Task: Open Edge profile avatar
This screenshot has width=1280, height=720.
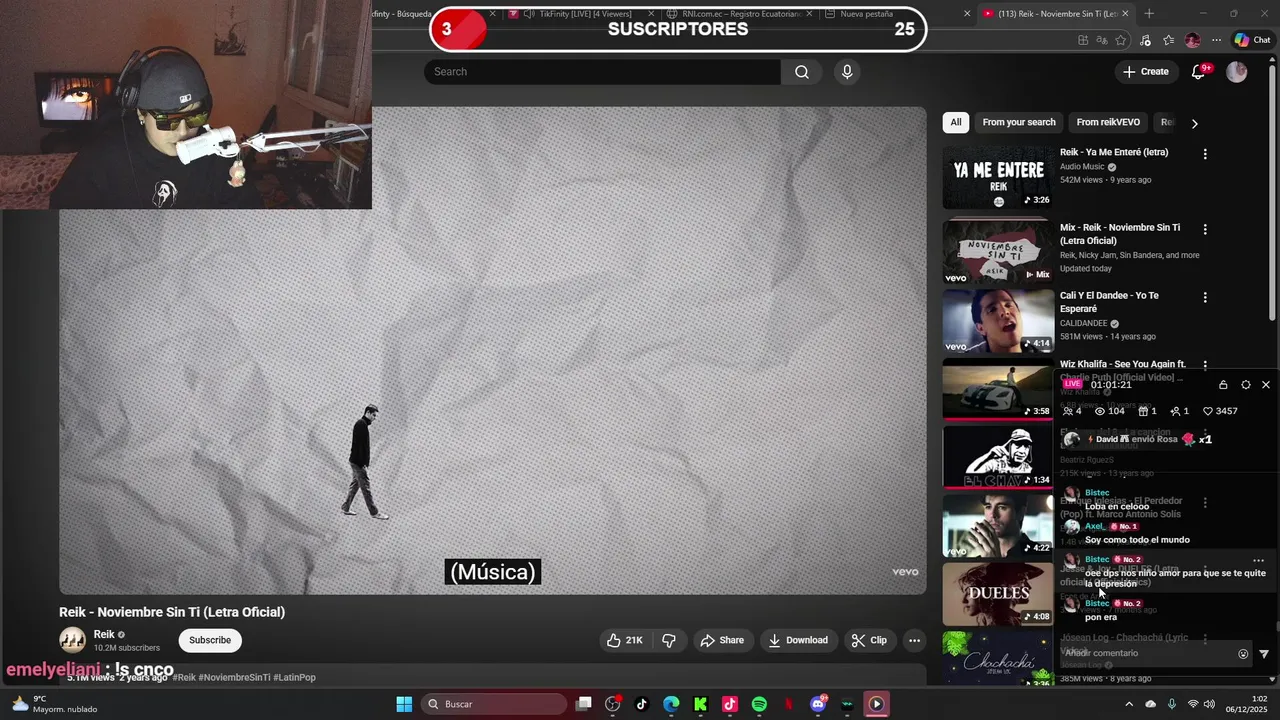Action: [x=1192, y=40]
